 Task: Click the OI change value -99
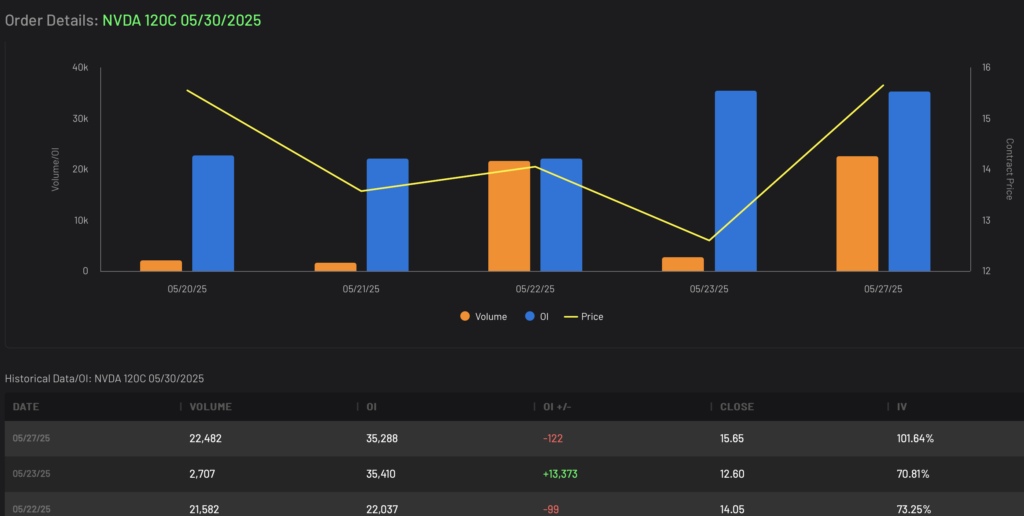551,509
